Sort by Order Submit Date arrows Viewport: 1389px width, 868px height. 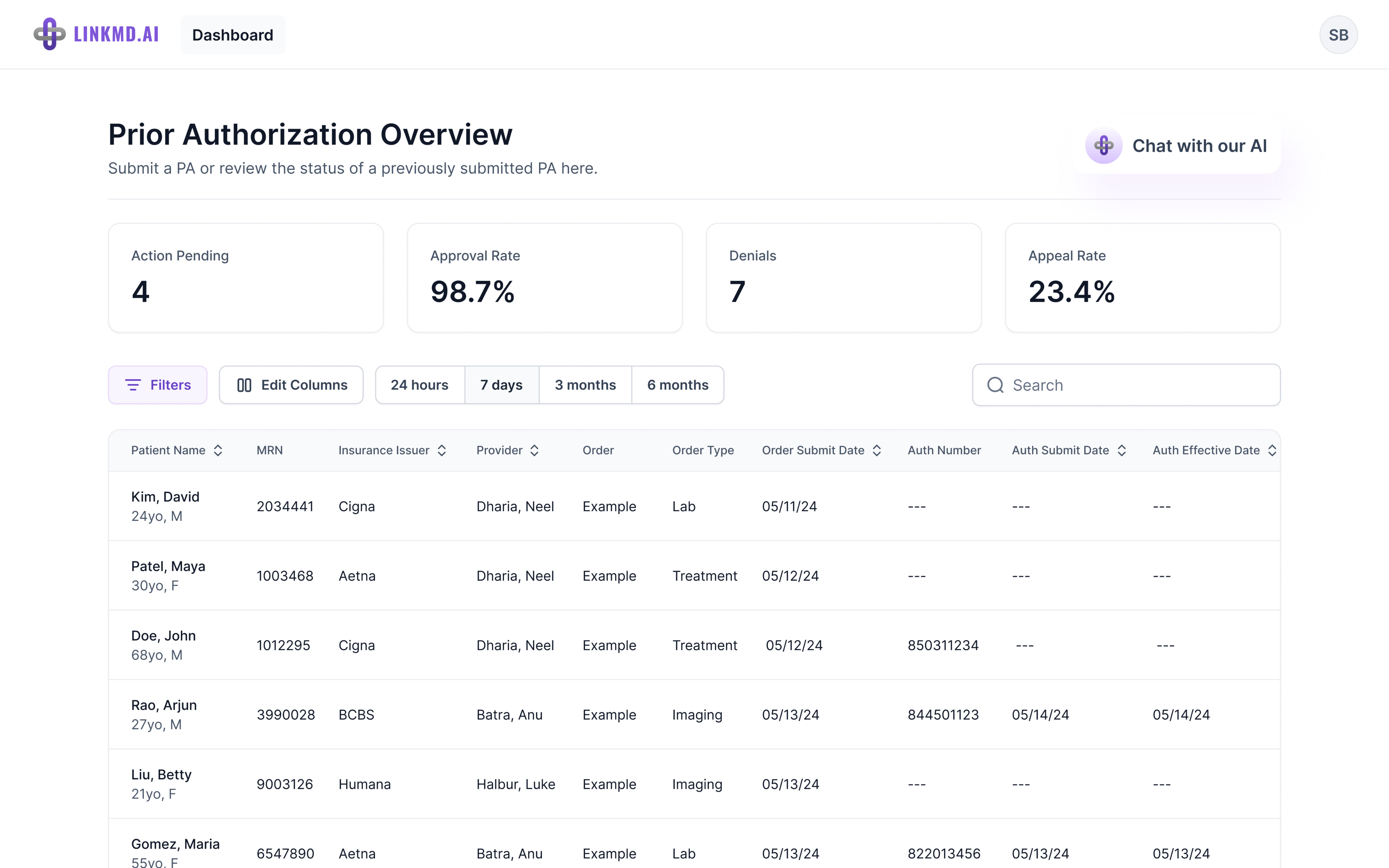click(x=876, y=451)
